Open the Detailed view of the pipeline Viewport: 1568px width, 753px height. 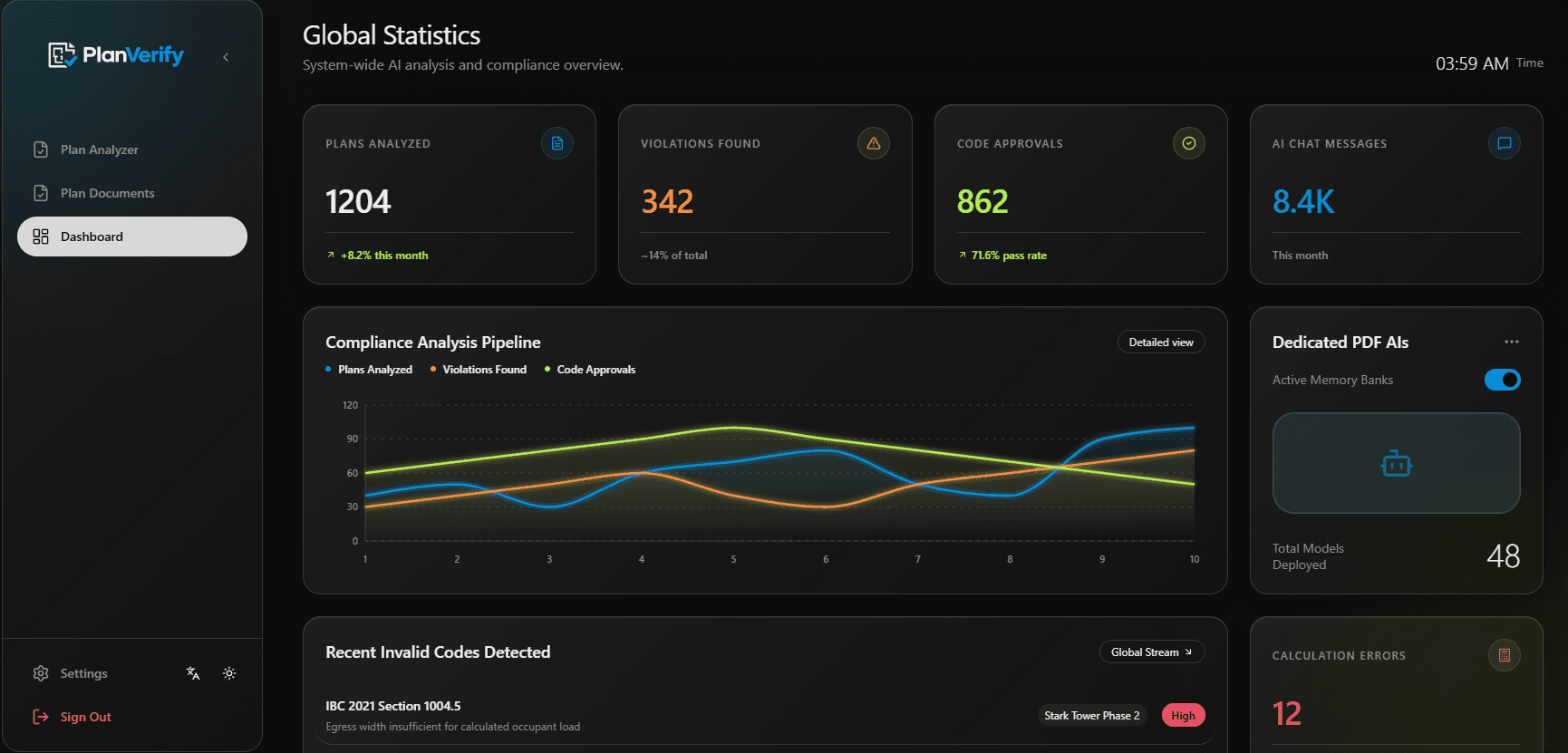(x=1161, y=343)
